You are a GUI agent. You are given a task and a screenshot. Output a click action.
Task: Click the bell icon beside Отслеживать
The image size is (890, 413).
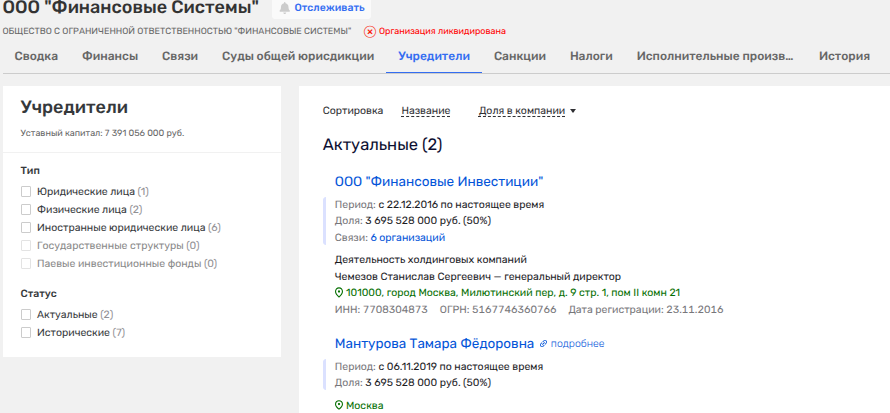[x=284, y=8]
